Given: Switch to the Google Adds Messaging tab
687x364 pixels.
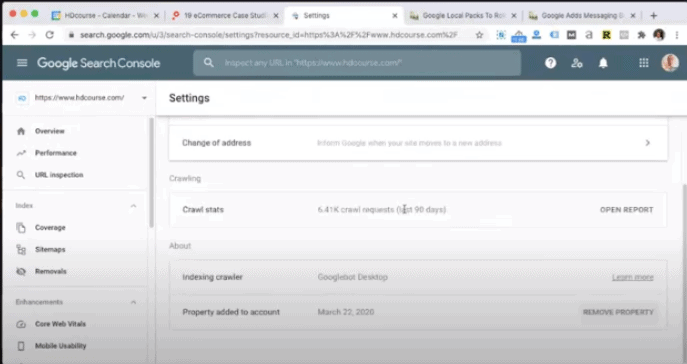Looking at the screenshot, I should pos(582,16).
